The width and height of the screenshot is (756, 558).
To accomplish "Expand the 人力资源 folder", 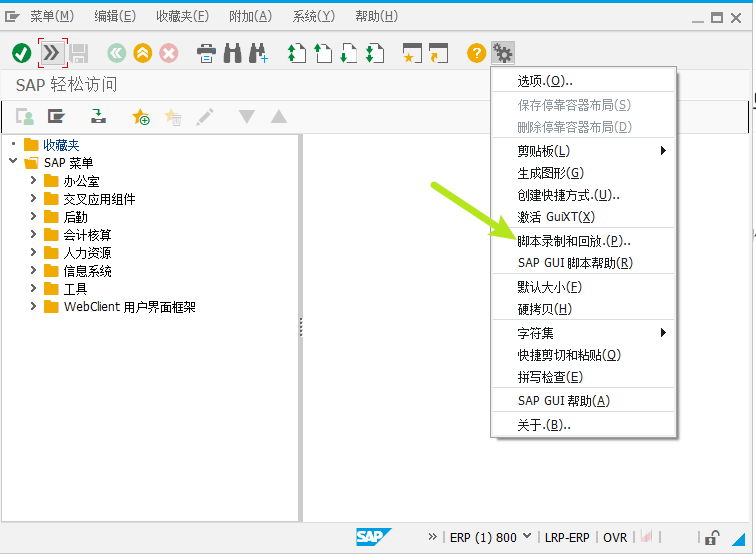I will pos(33,252).
